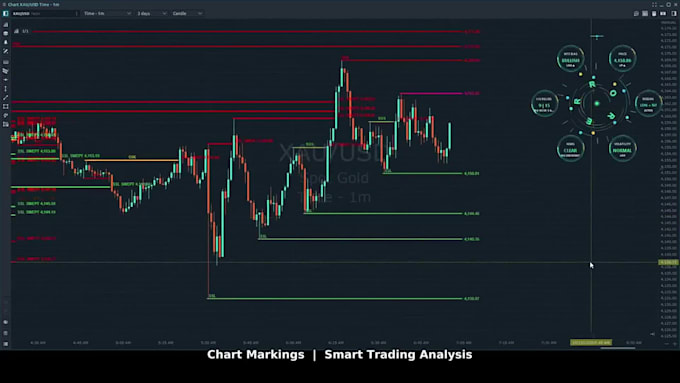This screenshot has height=383, width=680.
Task: Open the indicators bar-chart tool in left toolbar
Action: pyautogui.click(x=6, y=25)
